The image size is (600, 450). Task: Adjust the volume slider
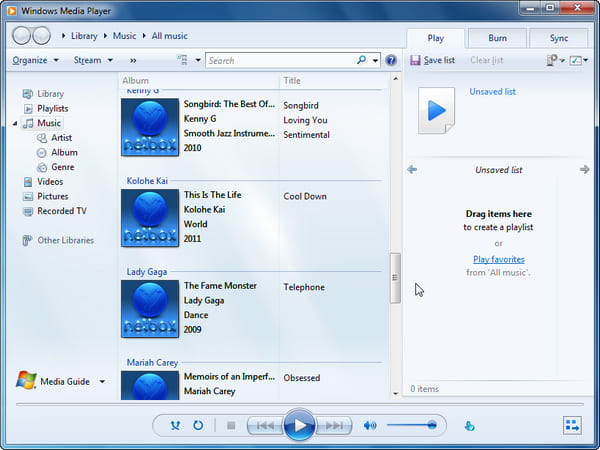[412, 425]
